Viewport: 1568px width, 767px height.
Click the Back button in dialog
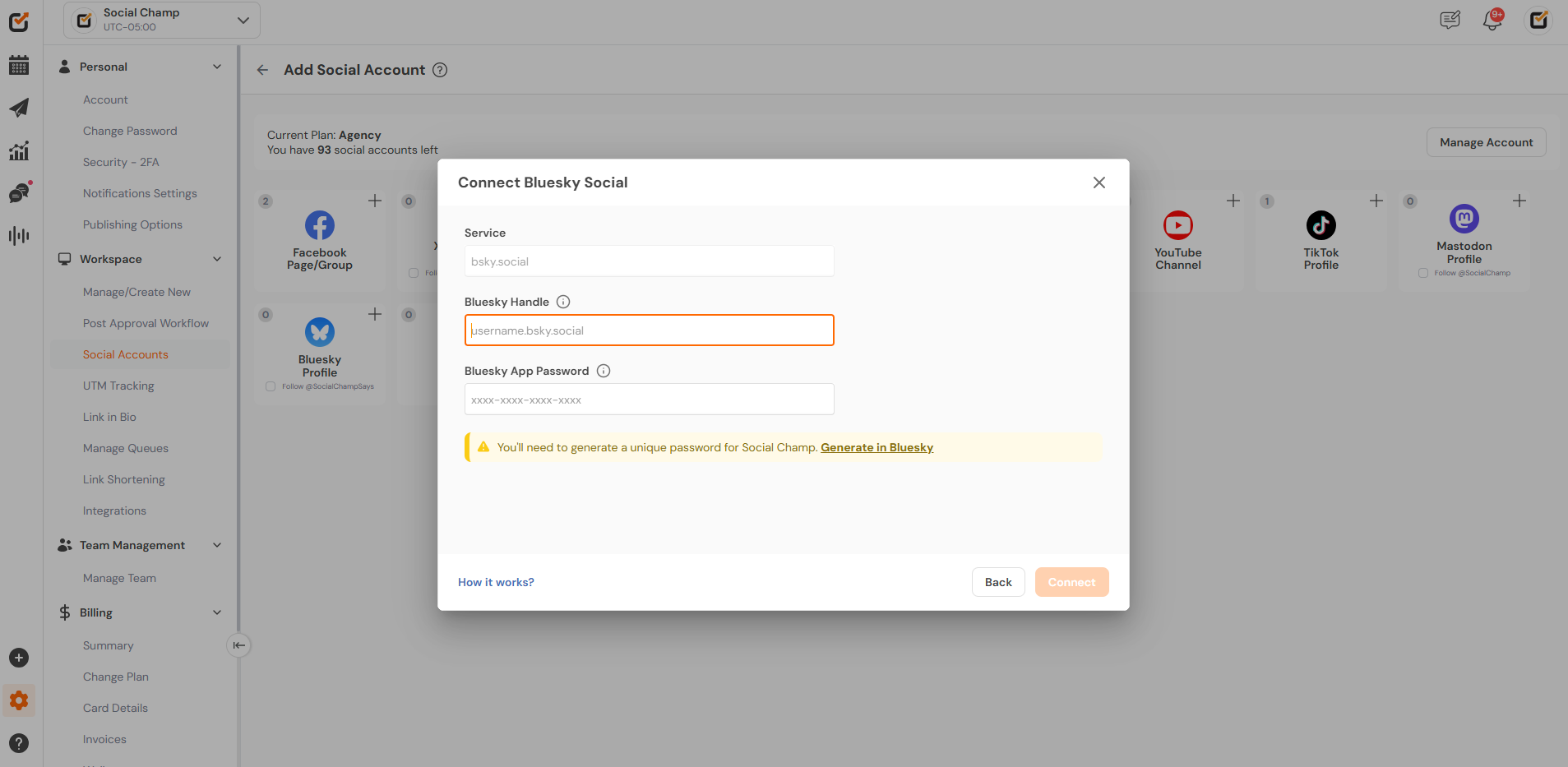[x=998, y=582]
